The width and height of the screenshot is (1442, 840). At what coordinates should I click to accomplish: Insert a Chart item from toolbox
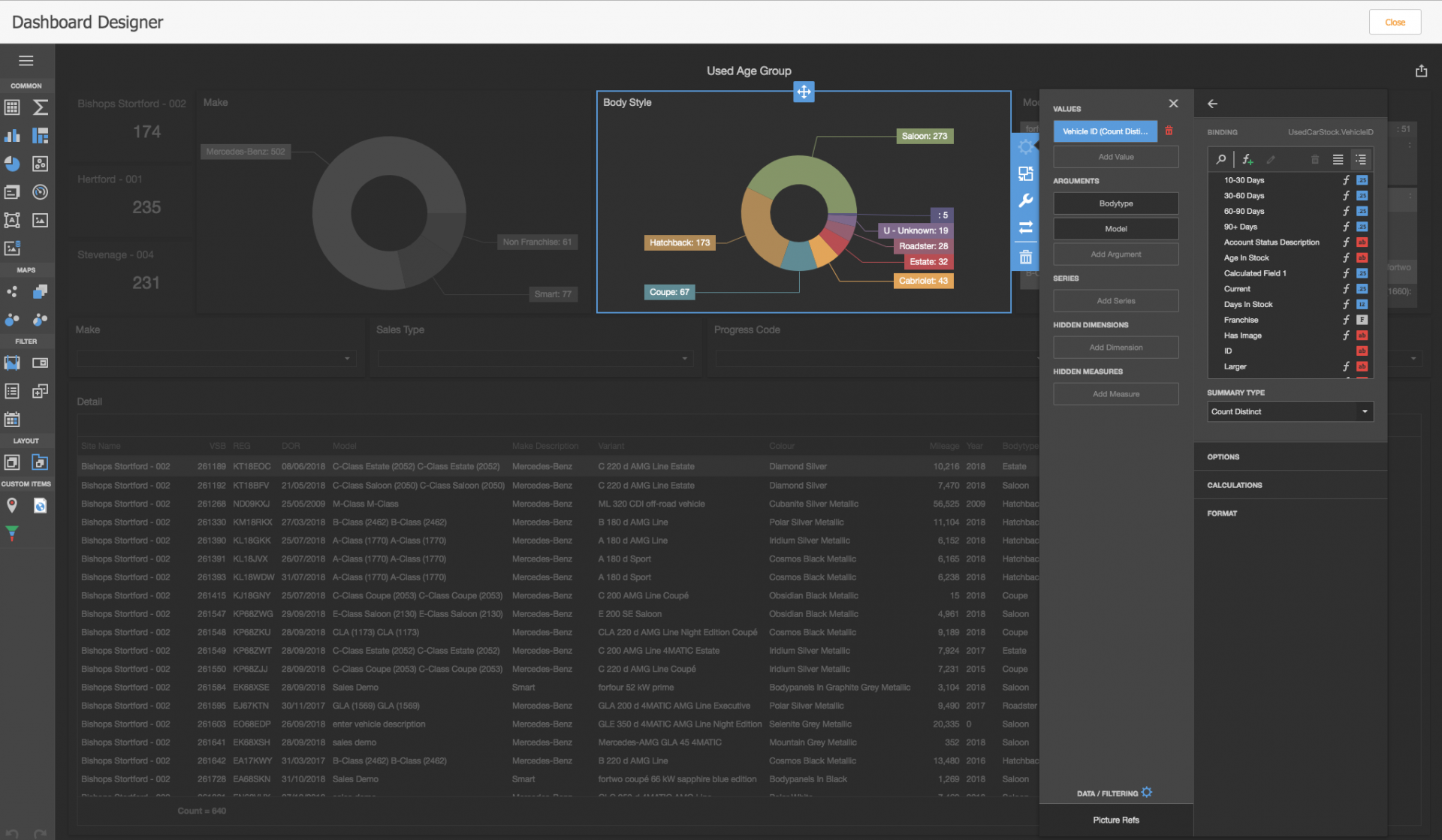(12, 136)
